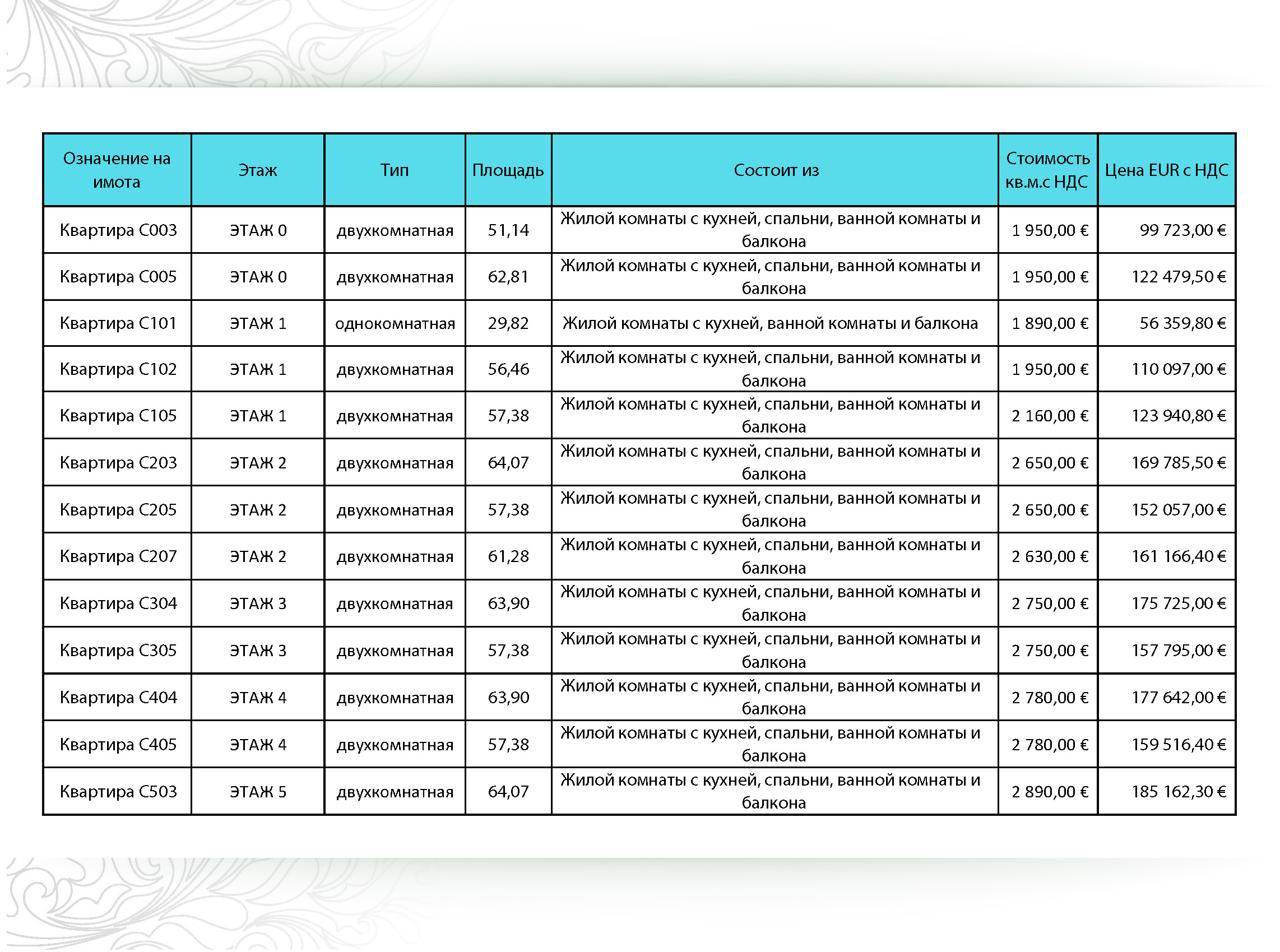The width and height of the screenshot is (1280, 952).
Task: Click the price 185 162,30 € cell
Action: click(1178, 792)
